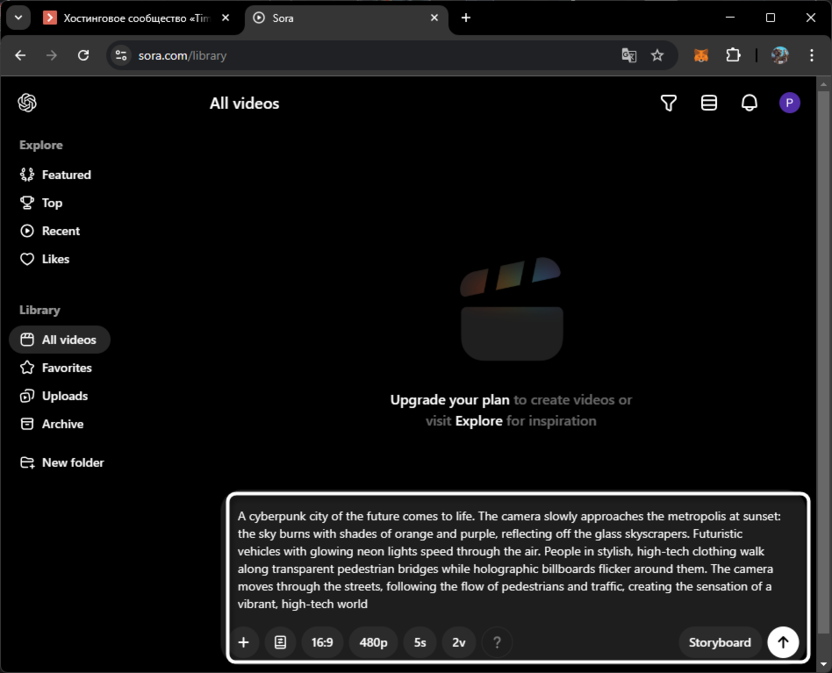Image resolution: width=832 pixels, height=673 pixels.
Task: Open the 16:9 aspect ratio dropdown
Action: [322, 643]
